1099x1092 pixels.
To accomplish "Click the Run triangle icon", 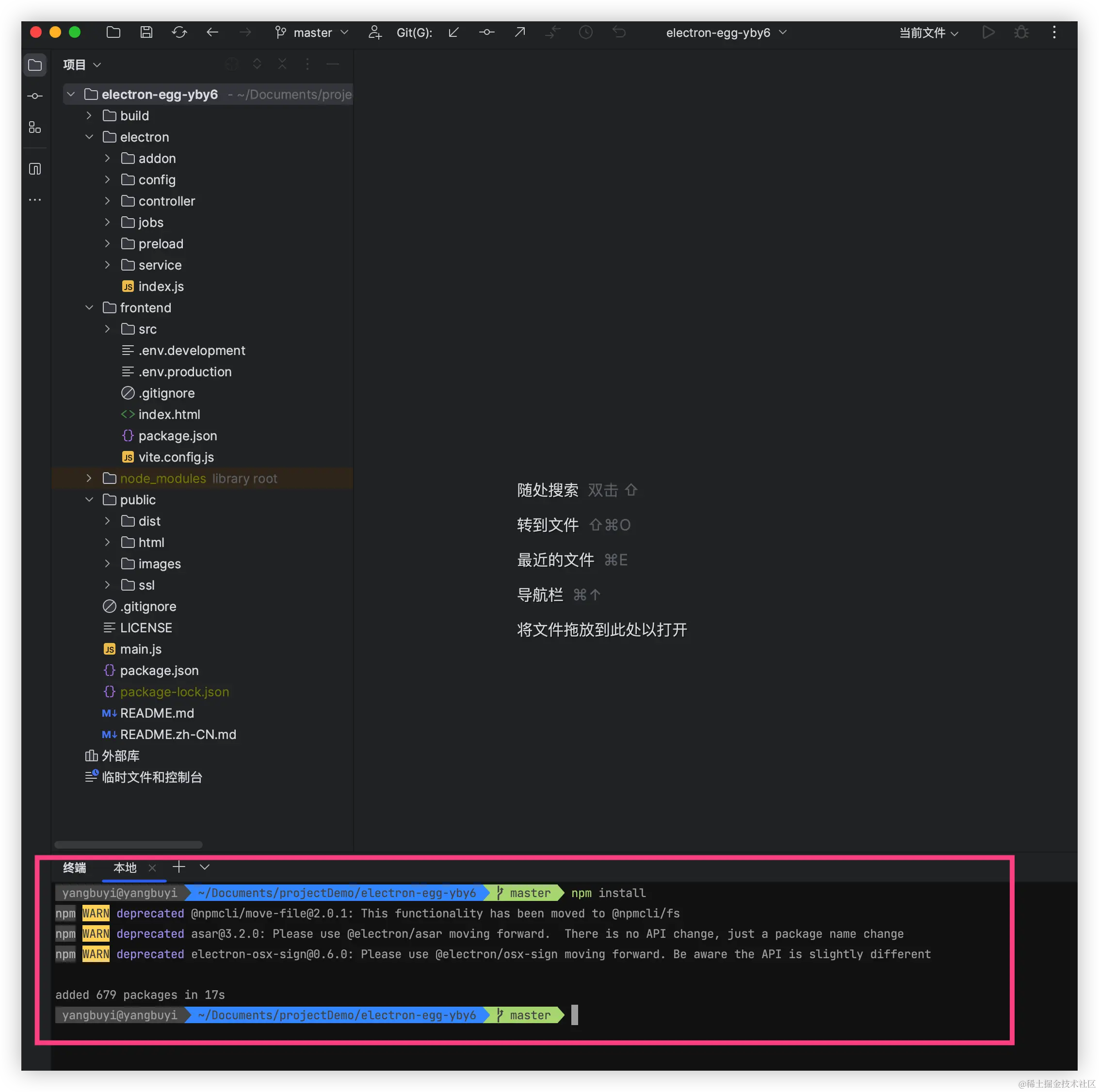I will click(988, 32).
